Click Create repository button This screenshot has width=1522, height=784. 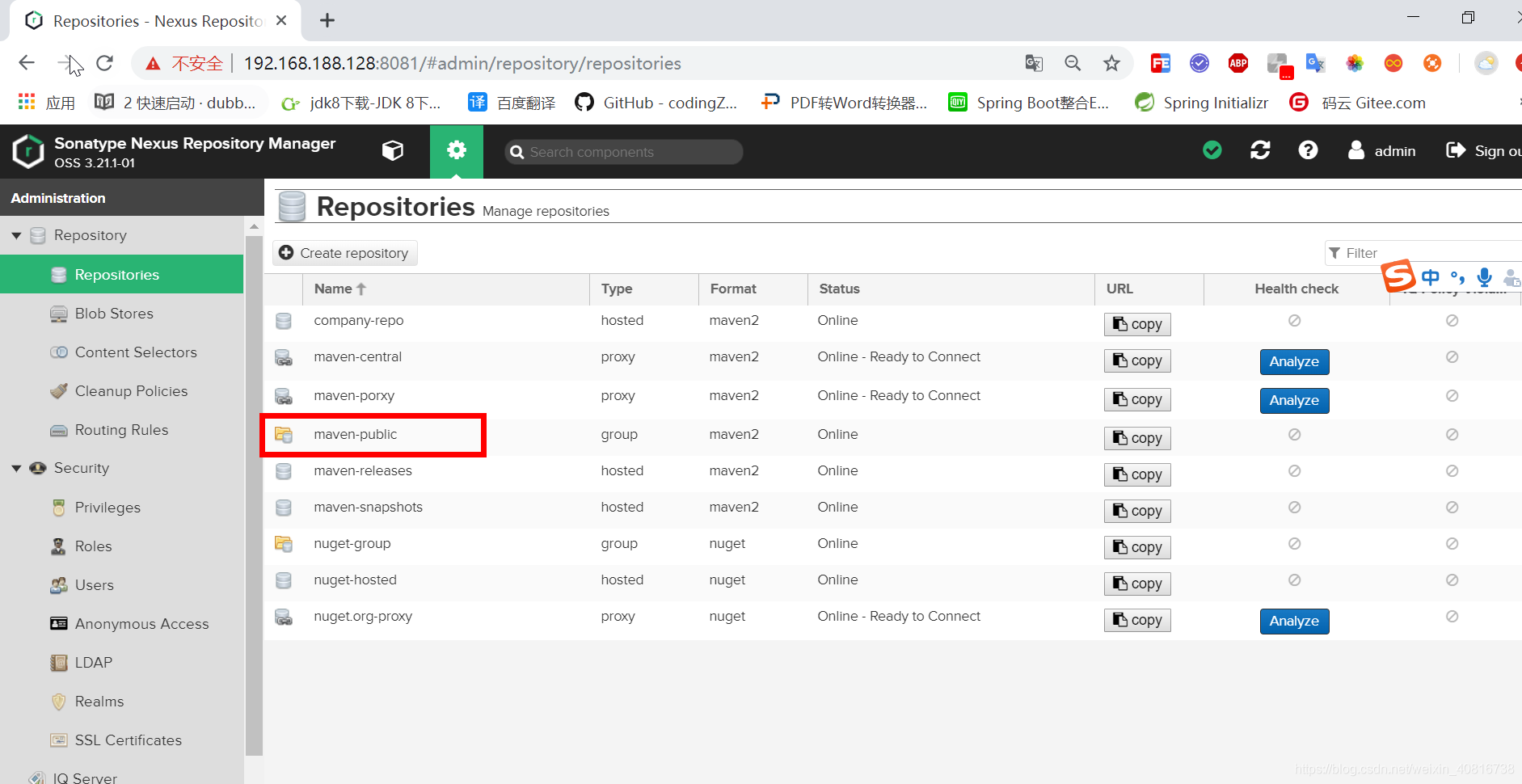(x=345, y=253)
